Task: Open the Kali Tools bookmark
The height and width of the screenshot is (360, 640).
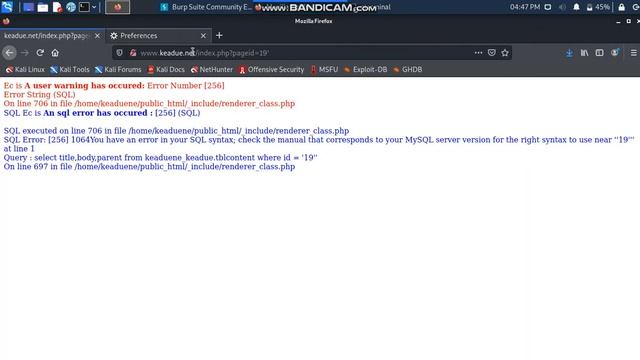Action: click(69, 69)
